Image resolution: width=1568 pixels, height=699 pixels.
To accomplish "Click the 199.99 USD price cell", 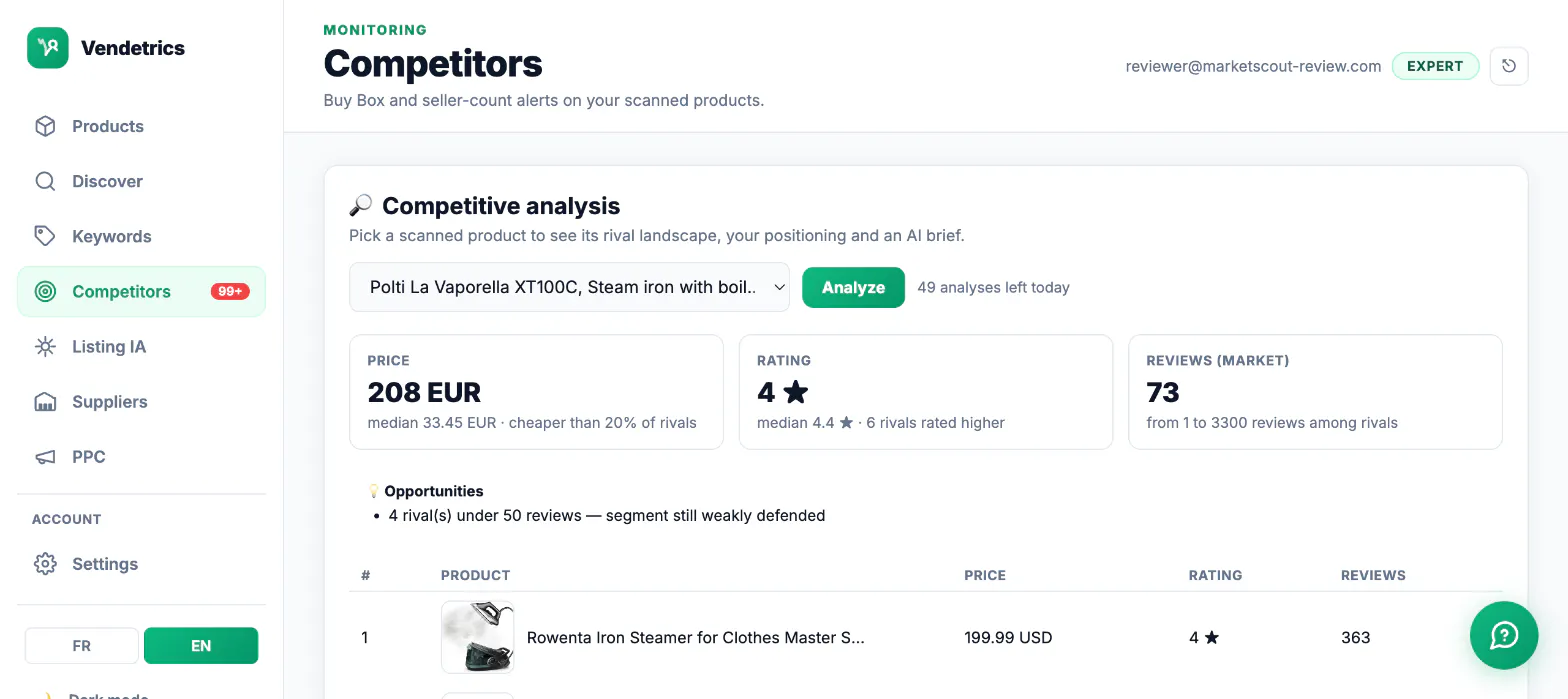I will tap(1008, 637).
